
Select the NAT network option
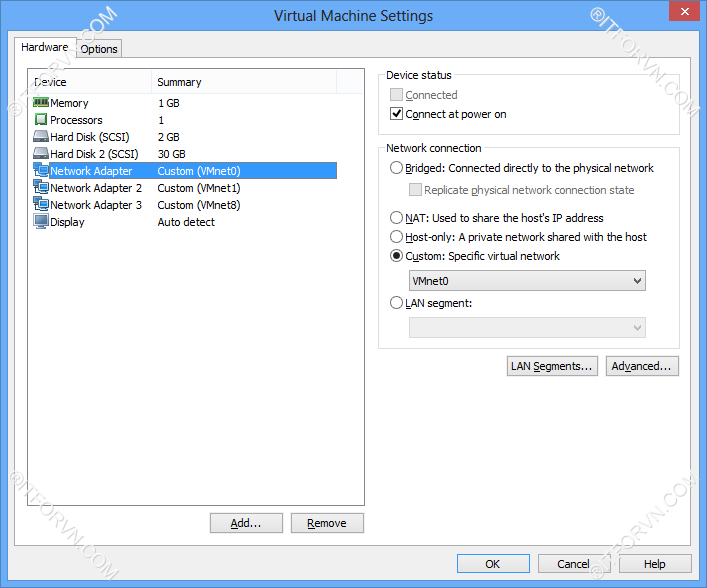point(396,218)
